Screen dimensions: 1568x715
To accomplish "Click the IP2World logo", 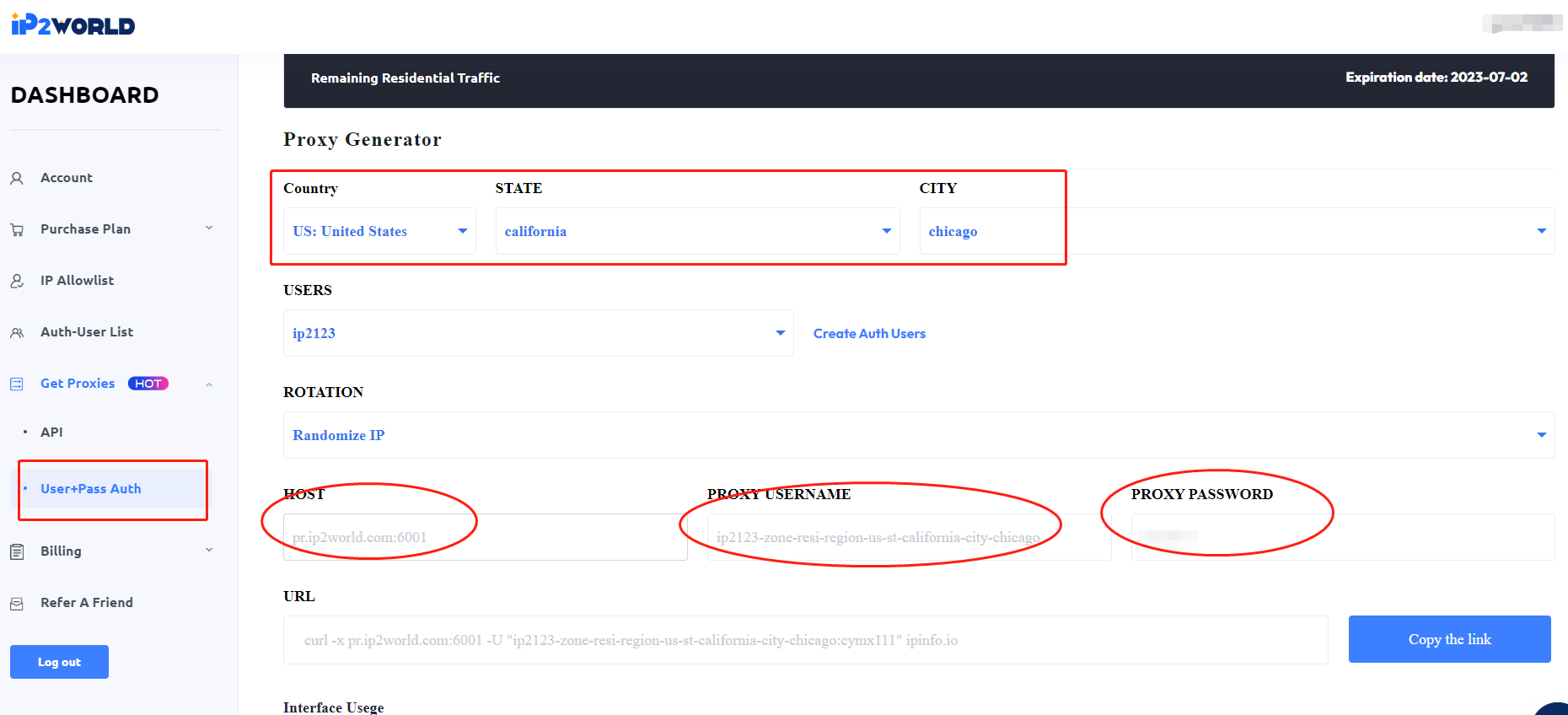I will point(72,25).
